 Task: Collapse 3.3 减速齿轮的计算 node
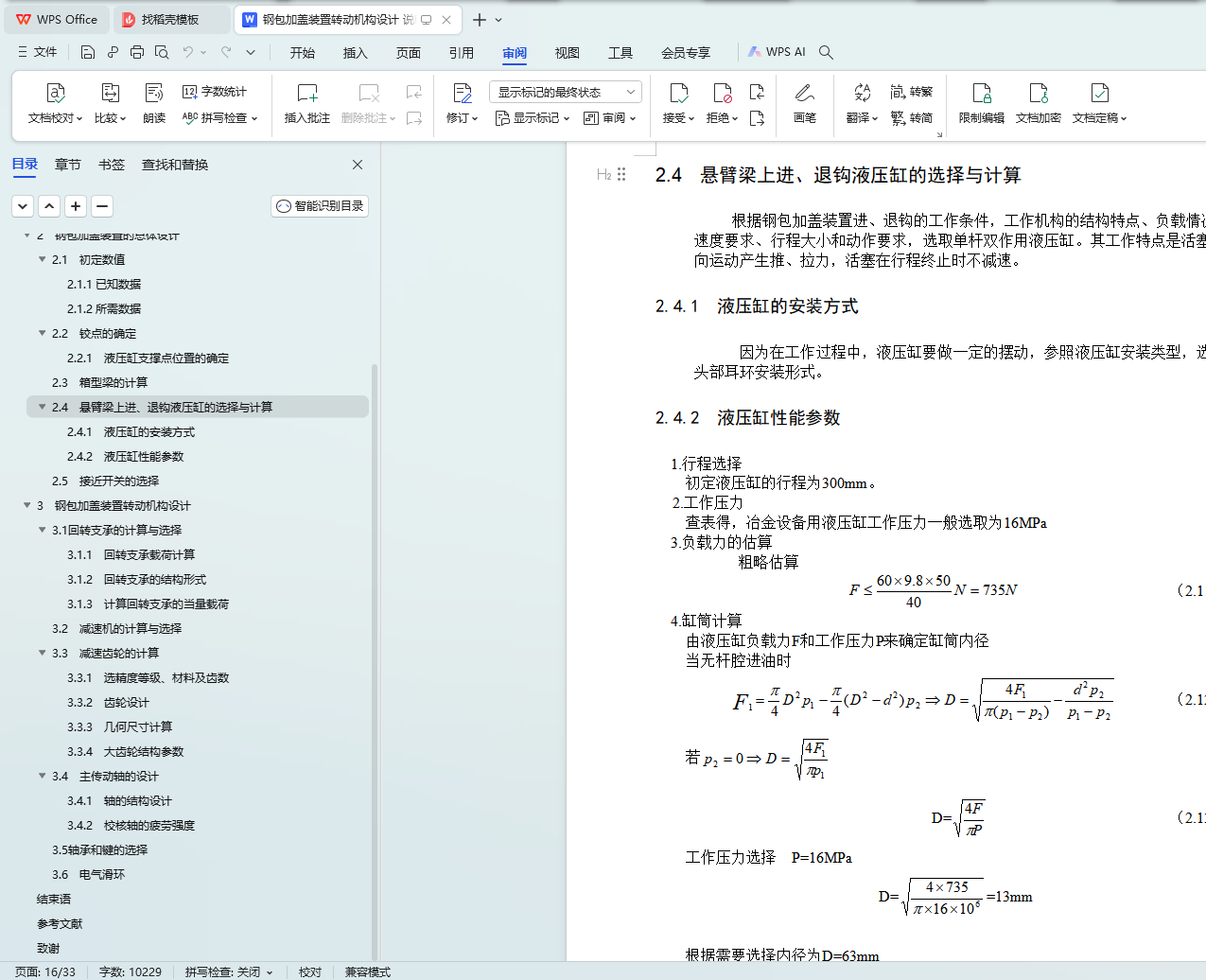tap(42, 653)
